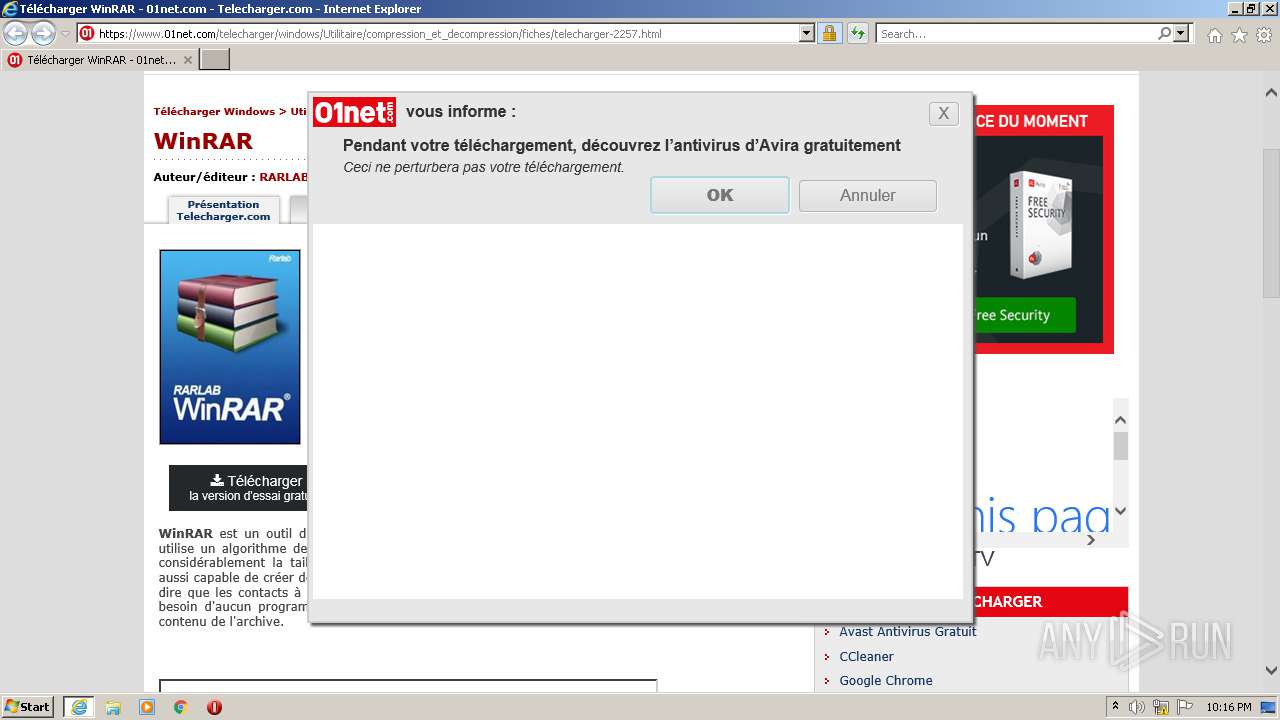
Task: Click the page scrollbar down arrow
Action: click(1271, 671)
